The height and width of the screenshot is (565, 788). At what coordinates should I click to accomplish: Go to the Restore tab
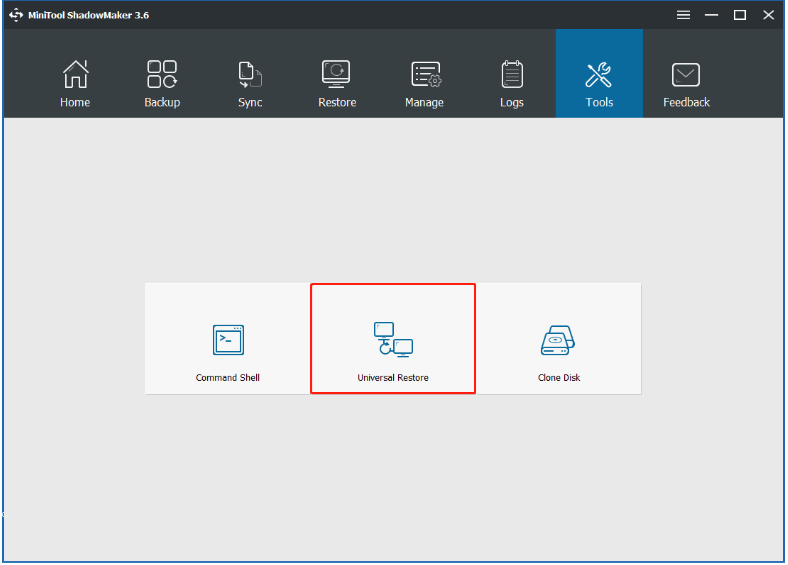pos(337,83)
